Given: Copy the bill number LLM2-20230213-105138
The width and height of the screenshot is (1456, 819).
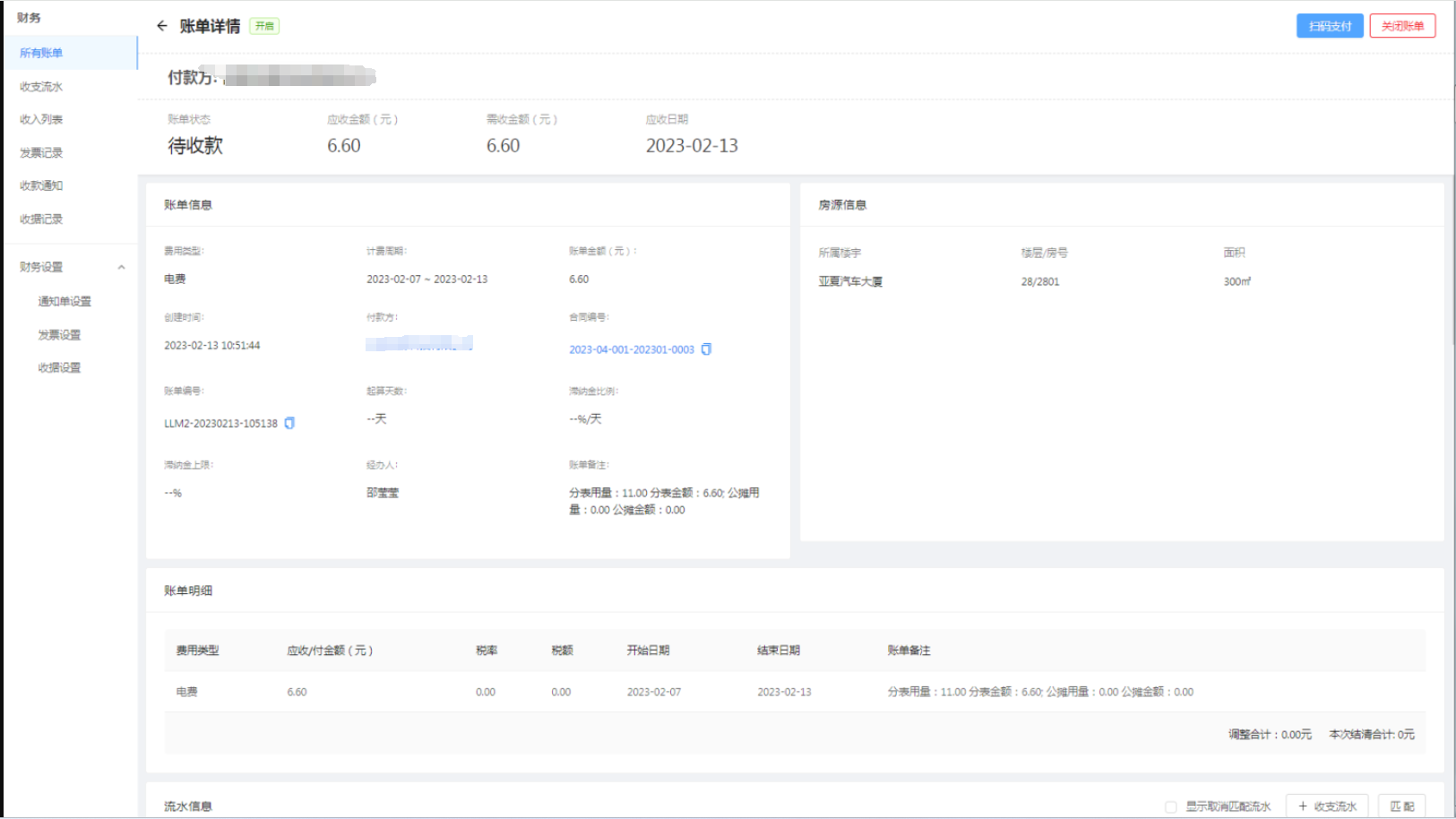Looking at the screenshot, I should 289,424.
